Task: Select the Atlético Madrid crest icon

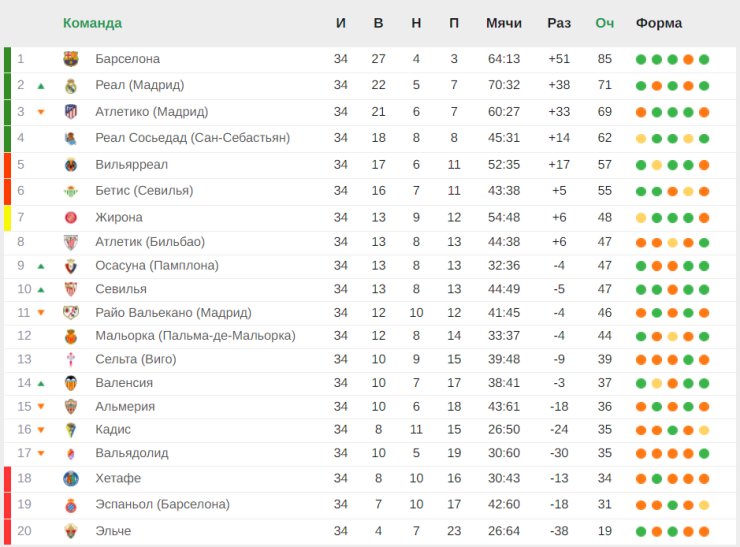Action: (71, 112)
